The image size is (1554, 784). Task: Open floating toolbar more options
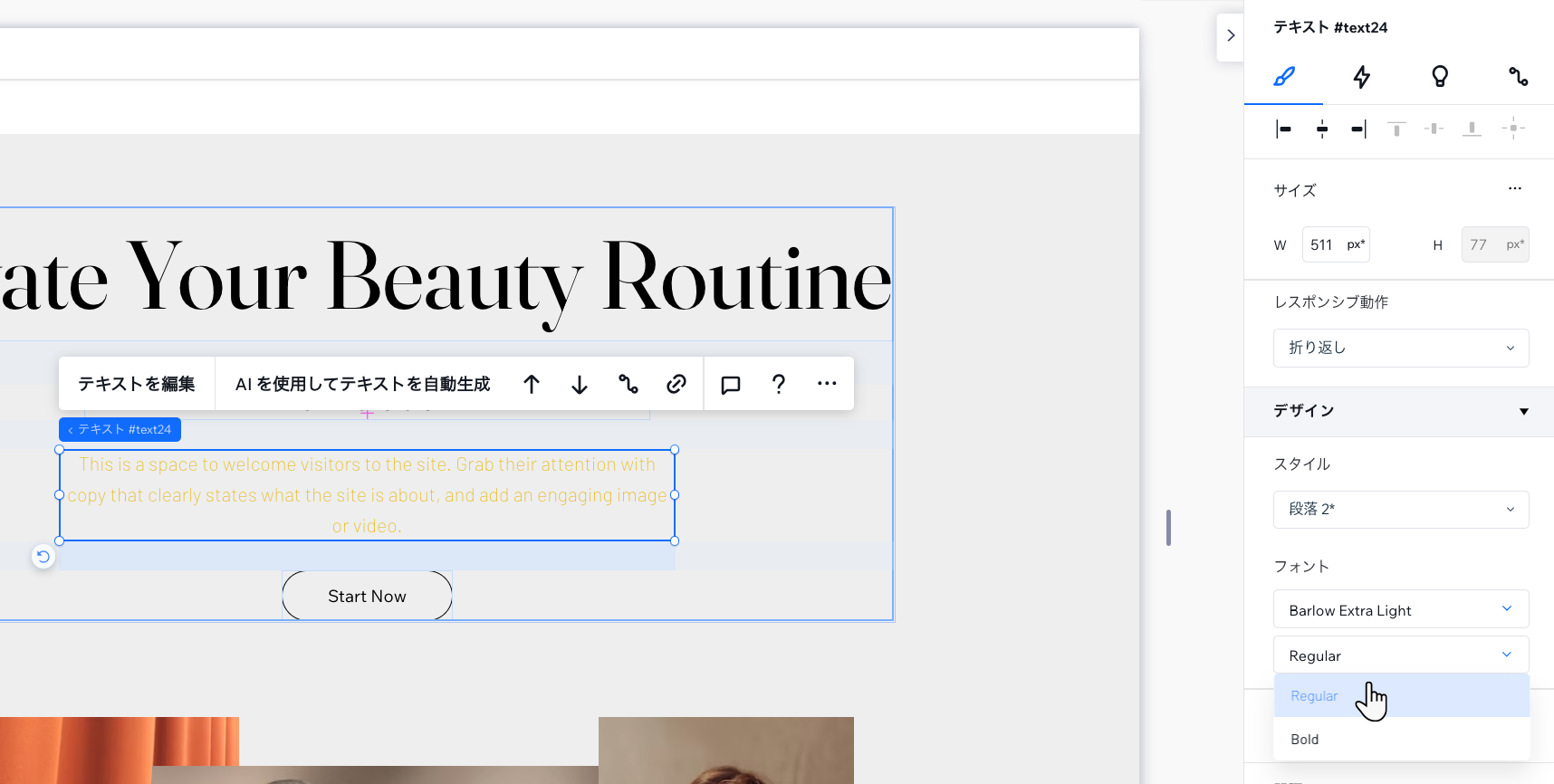click(x=827, y=384)
